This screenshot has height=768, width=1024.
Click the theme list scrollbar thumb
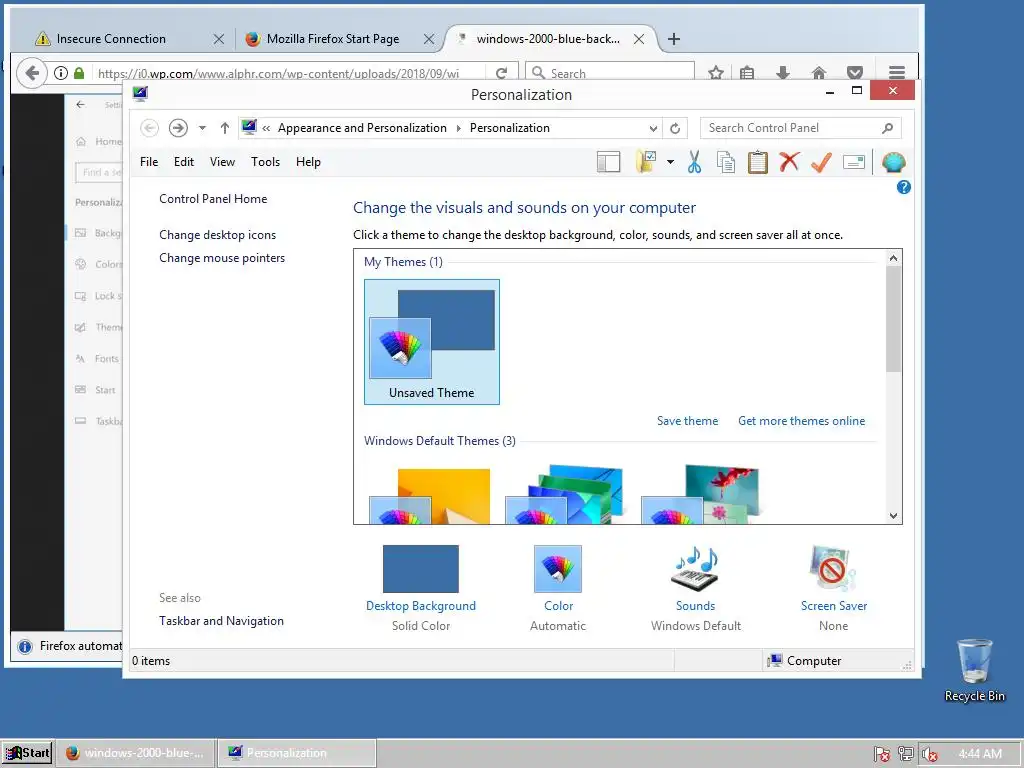(893, 319)
